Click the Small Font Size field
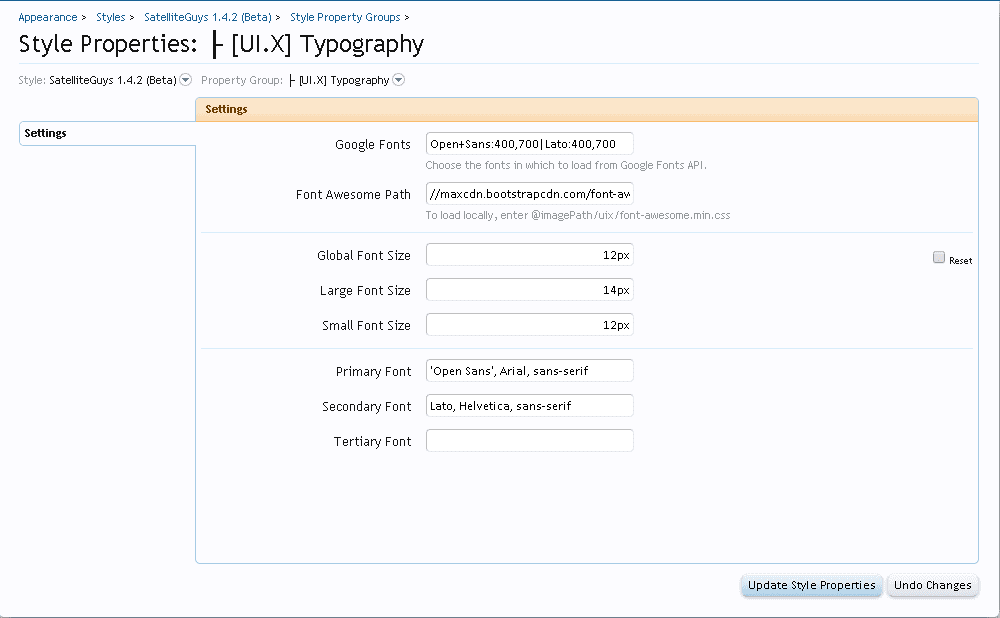 click(x=529, y=325)
